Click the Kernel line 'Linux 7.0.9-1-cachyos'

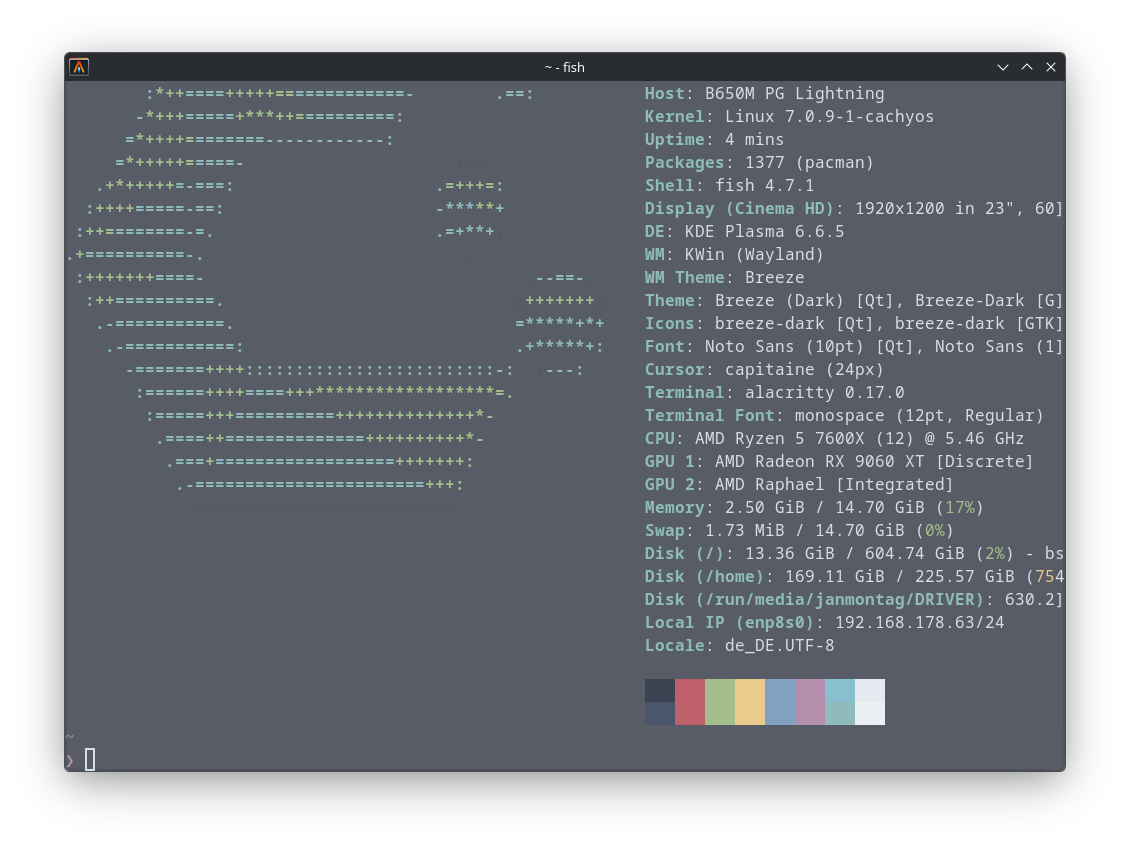[789, 117]
